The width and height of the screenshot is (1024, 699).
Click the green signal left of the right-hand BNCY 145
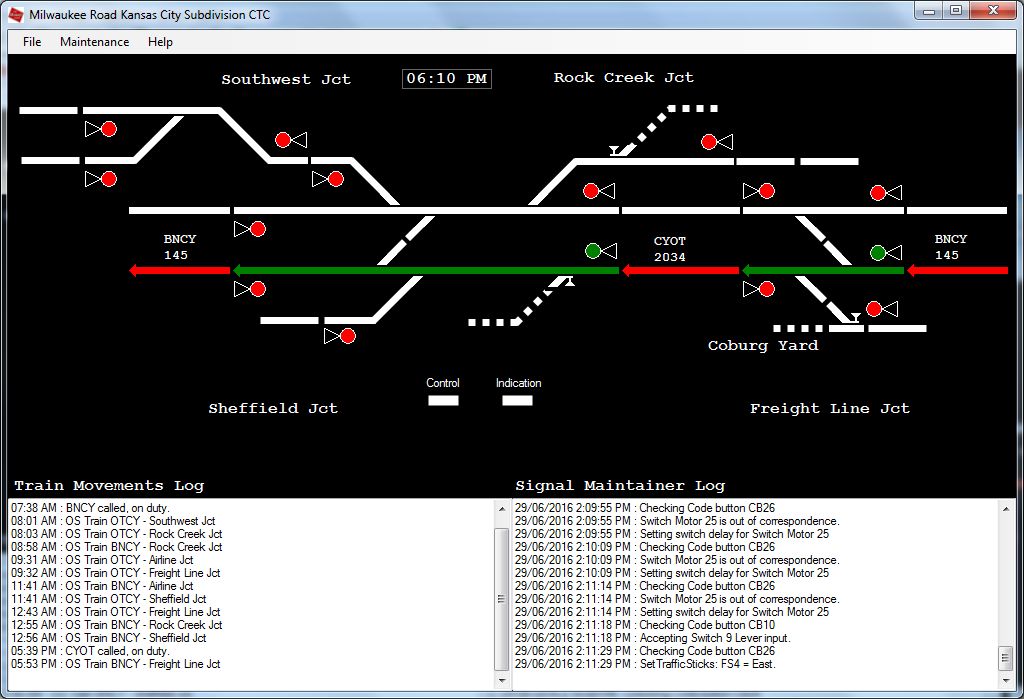878,253
